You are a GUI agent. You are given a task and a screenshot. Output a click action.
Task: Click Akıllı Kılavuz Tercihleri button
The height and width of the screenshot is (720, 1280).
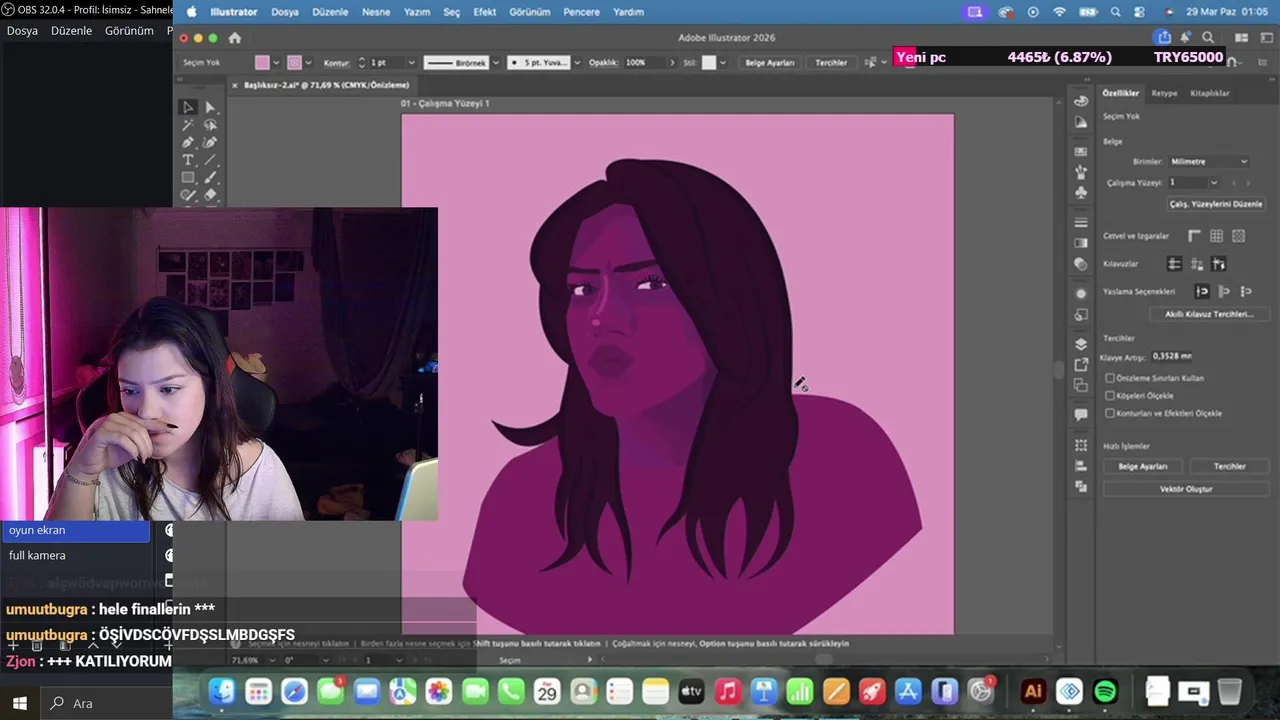(1208, 314)
